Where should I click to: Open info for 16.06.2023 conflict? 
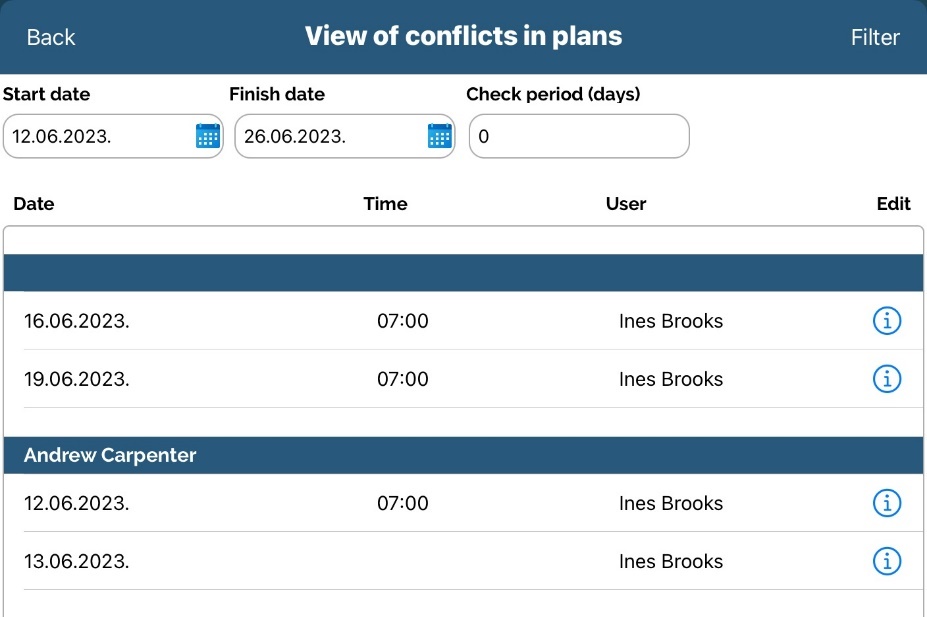(x=887, y=321)
